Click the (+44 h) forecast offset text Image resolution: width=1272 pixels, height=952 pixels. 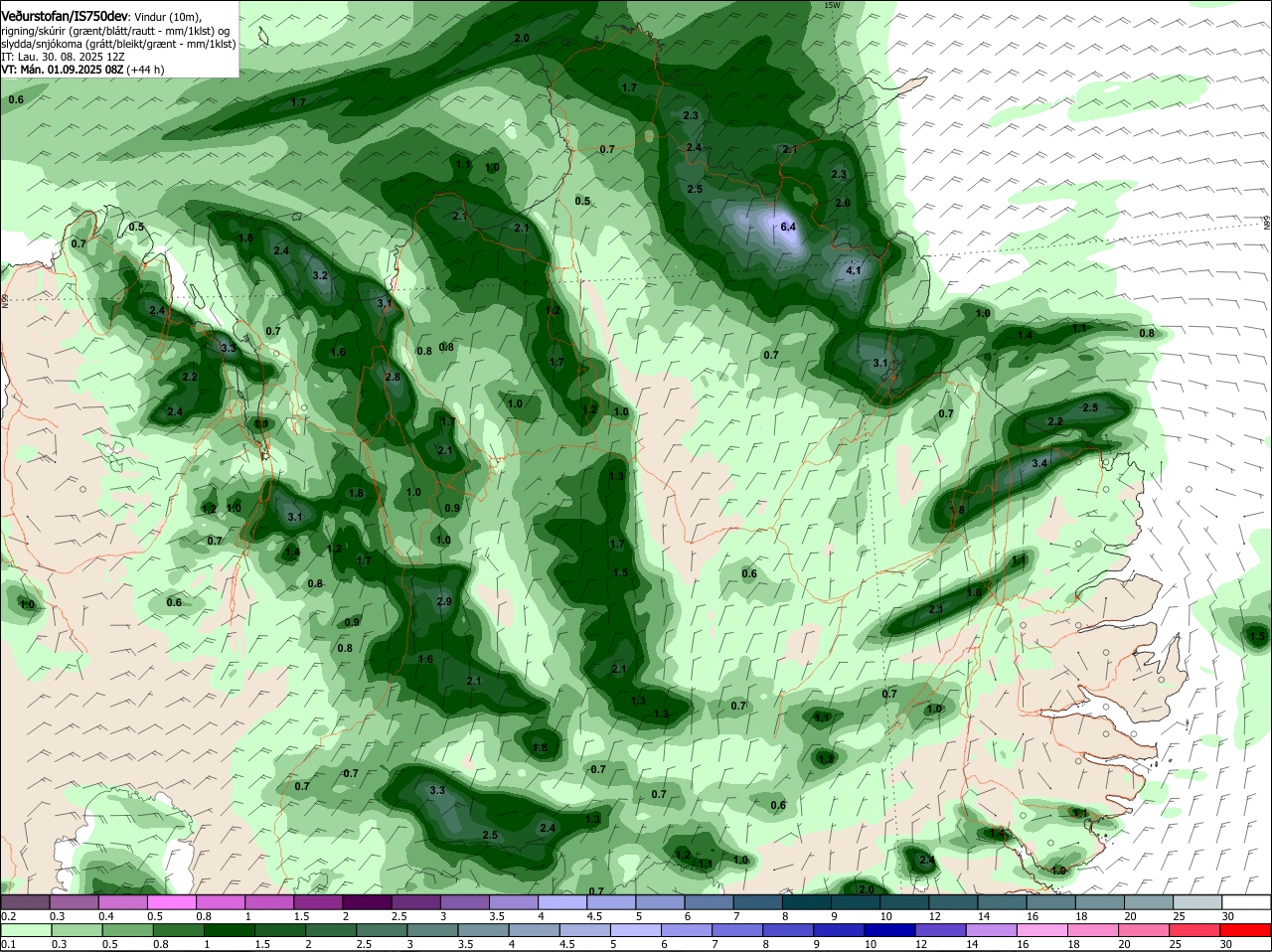click(145, 70)
